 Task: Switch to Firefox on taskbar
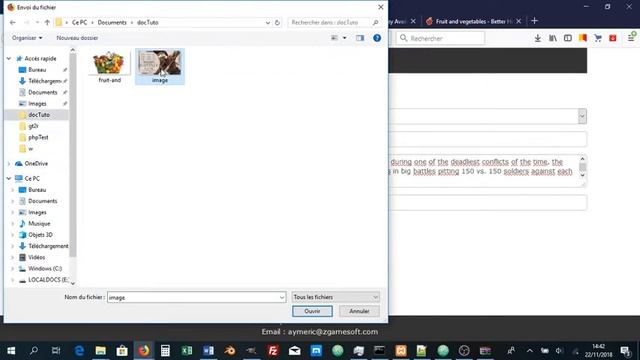click(144, 351)
